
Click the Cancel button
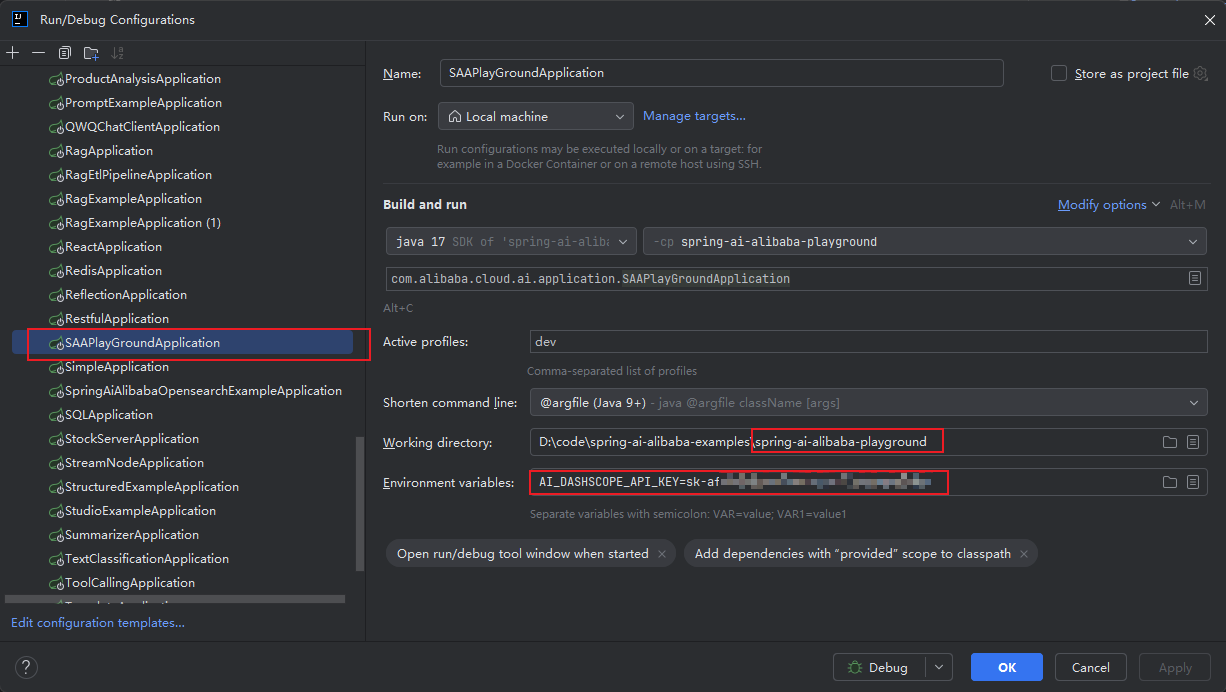[1091, 667]
